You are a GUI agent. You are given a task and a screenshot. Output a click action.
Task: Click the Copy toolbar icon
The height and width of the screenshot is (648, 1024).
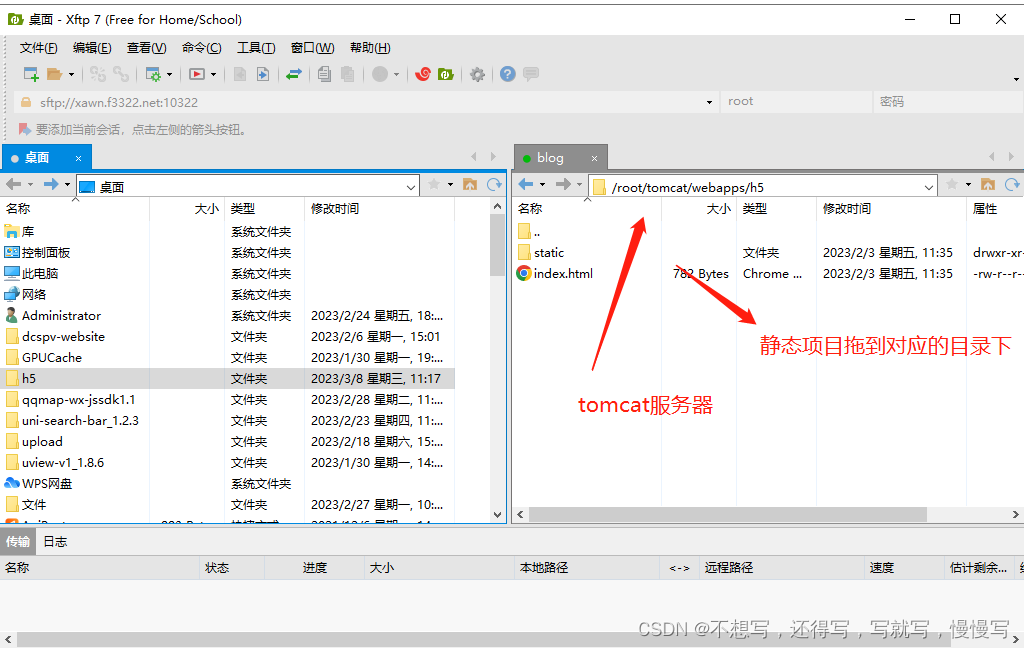coord(324,74)
